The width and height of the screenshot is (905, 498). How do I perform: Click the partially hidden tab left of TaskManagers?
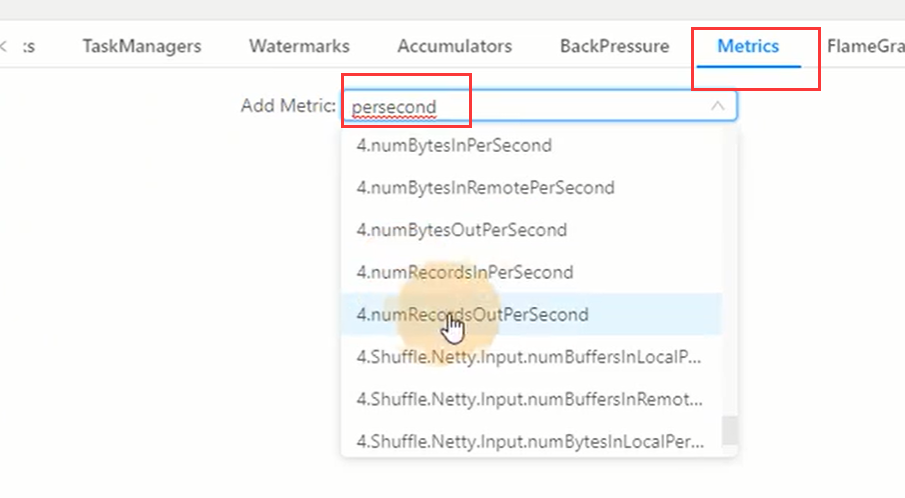(29, 46)
